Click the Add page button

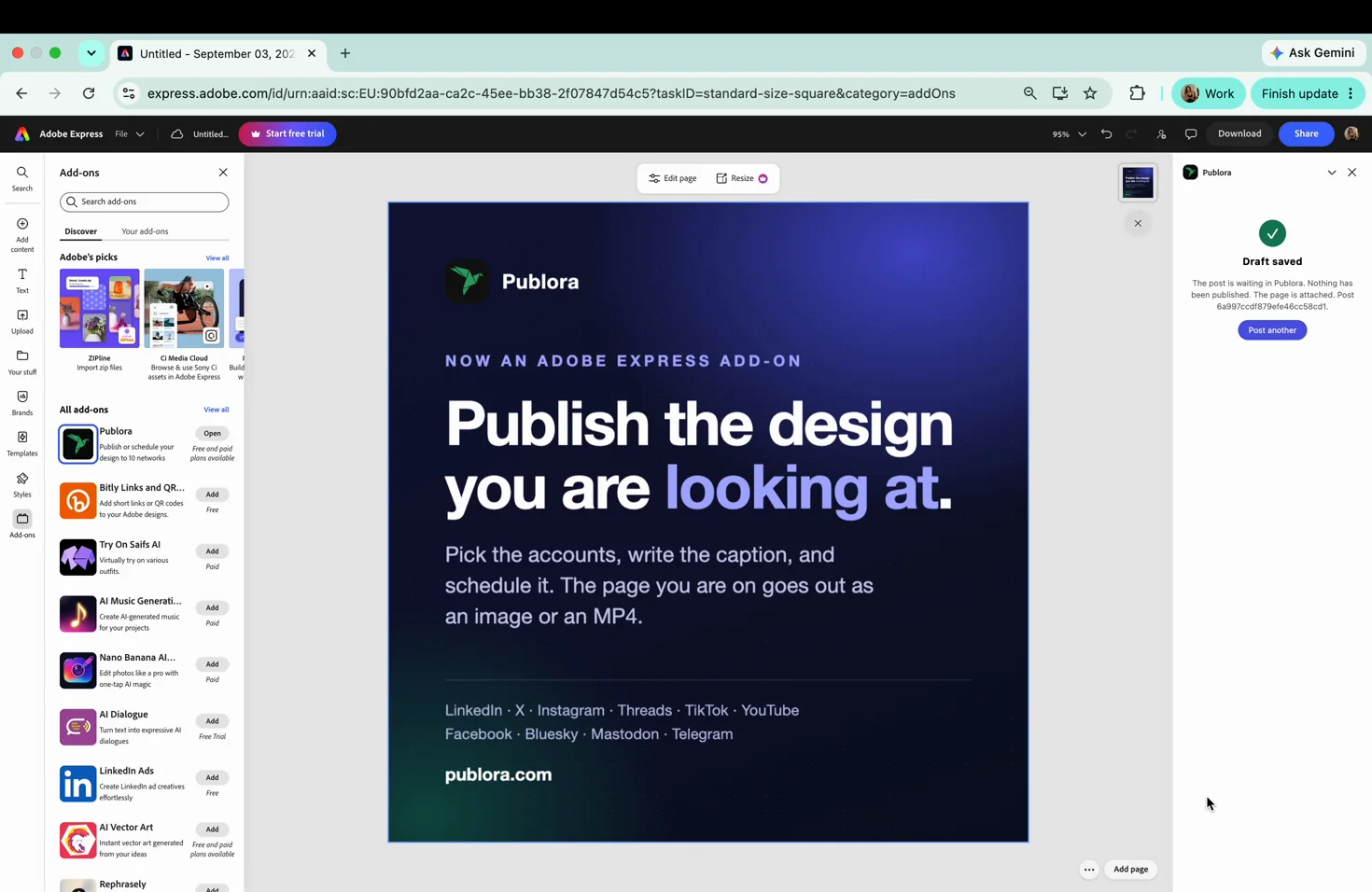[1130, 870]
